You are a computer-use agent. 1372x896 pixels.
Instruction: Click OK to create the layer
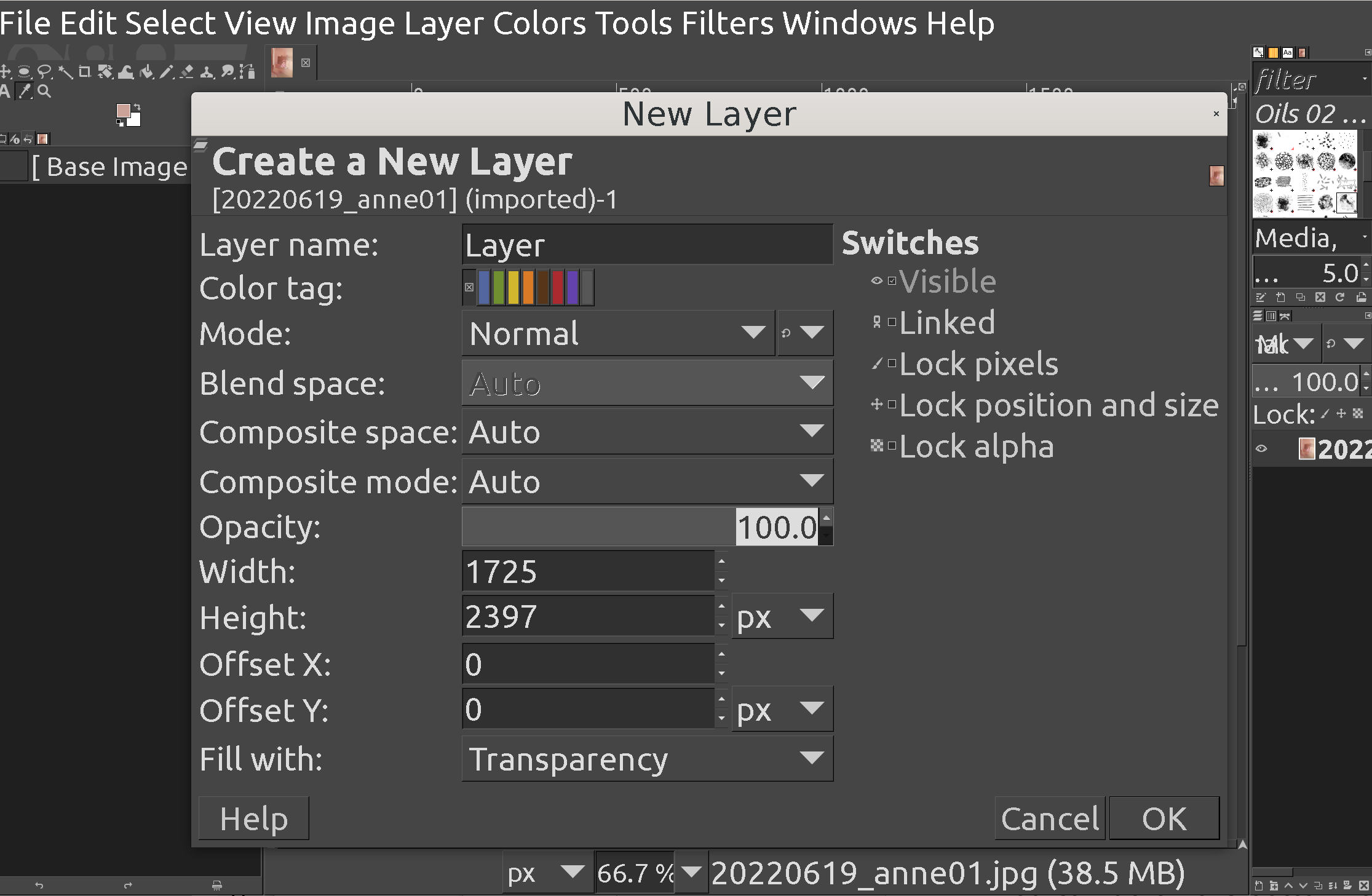pos(1164,819)
